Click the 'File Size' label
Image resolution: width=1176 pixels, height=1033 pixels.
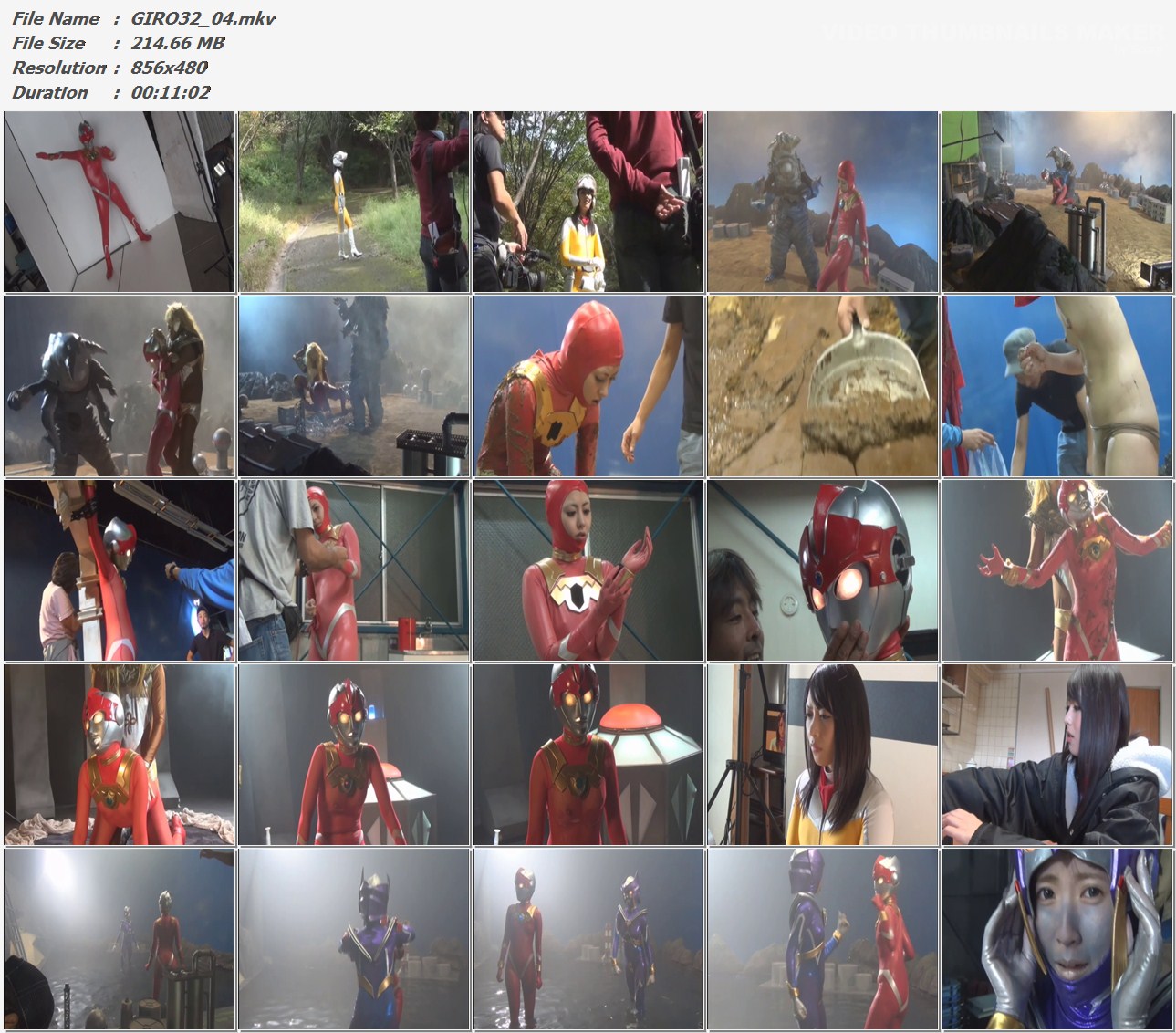pyautogui.click(x=48, y=43)
